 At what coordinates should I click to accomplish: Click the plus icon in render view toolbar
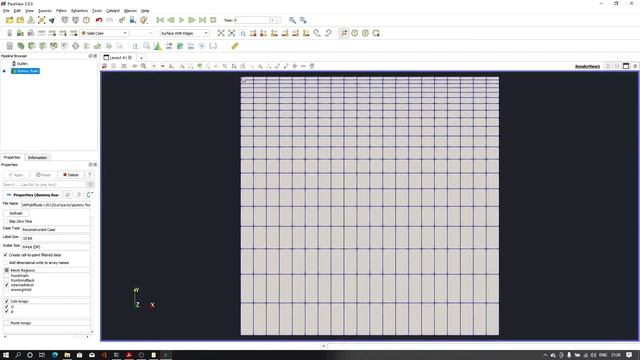[295, 66]
